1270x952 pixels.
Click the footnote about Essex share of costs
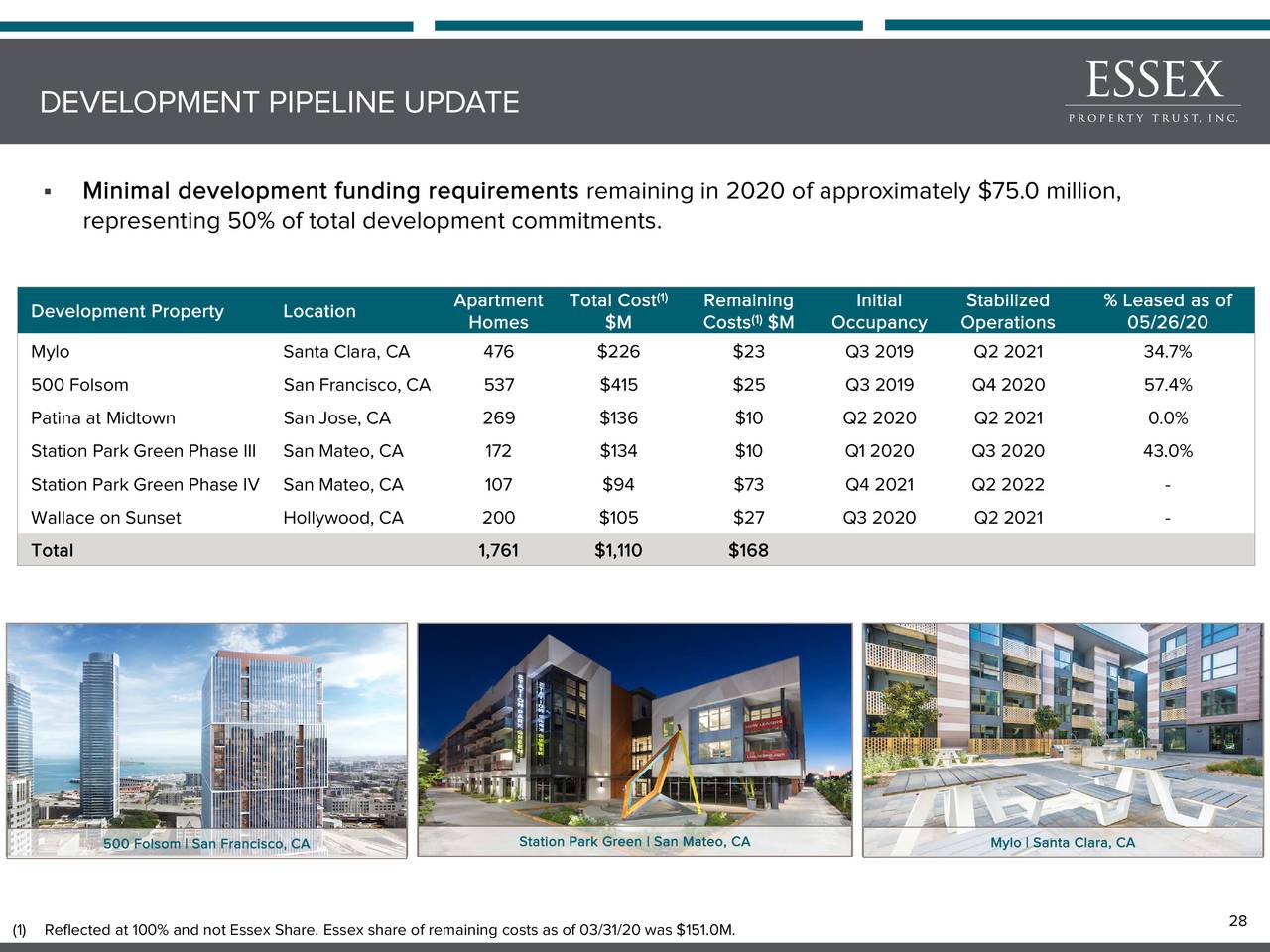coord(377,930)
